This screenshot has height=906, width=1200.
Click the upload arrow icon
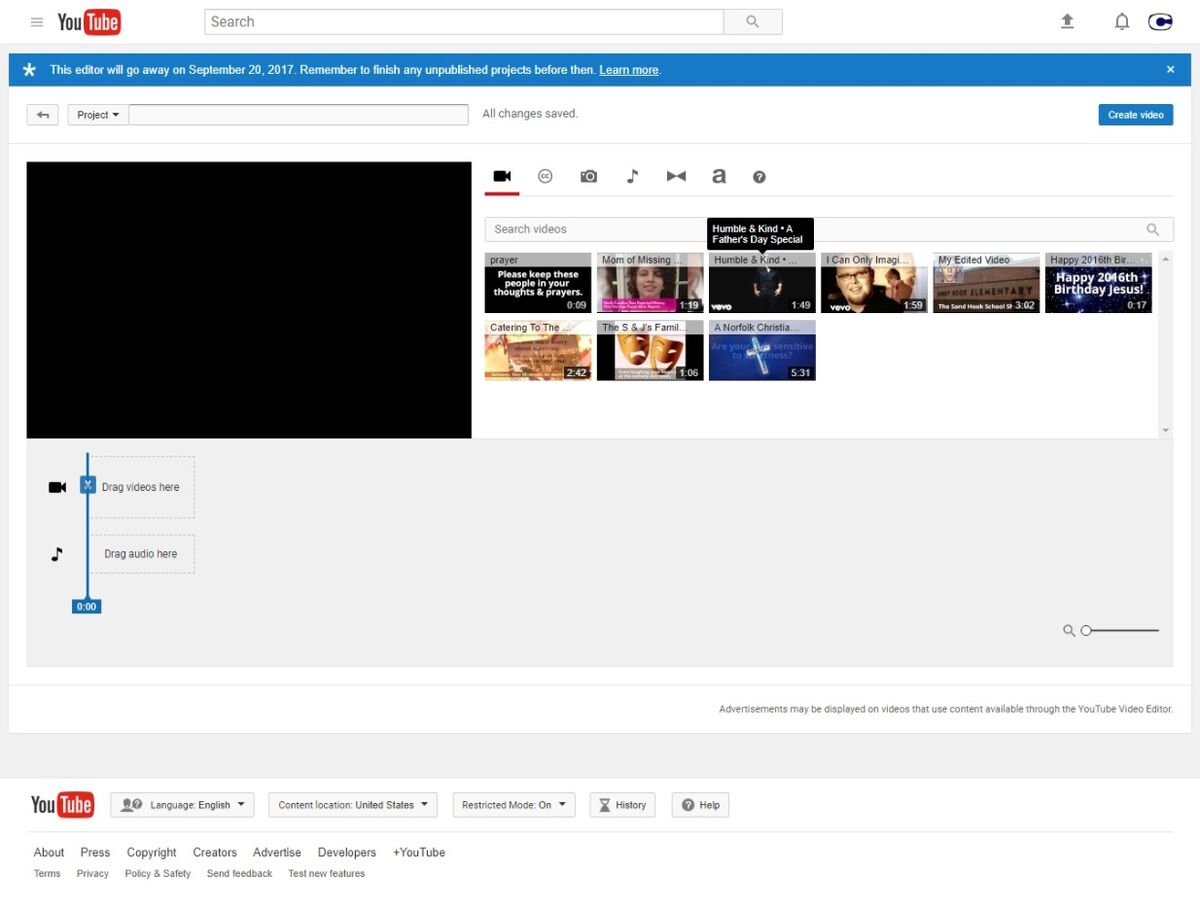click(1067, 22)
